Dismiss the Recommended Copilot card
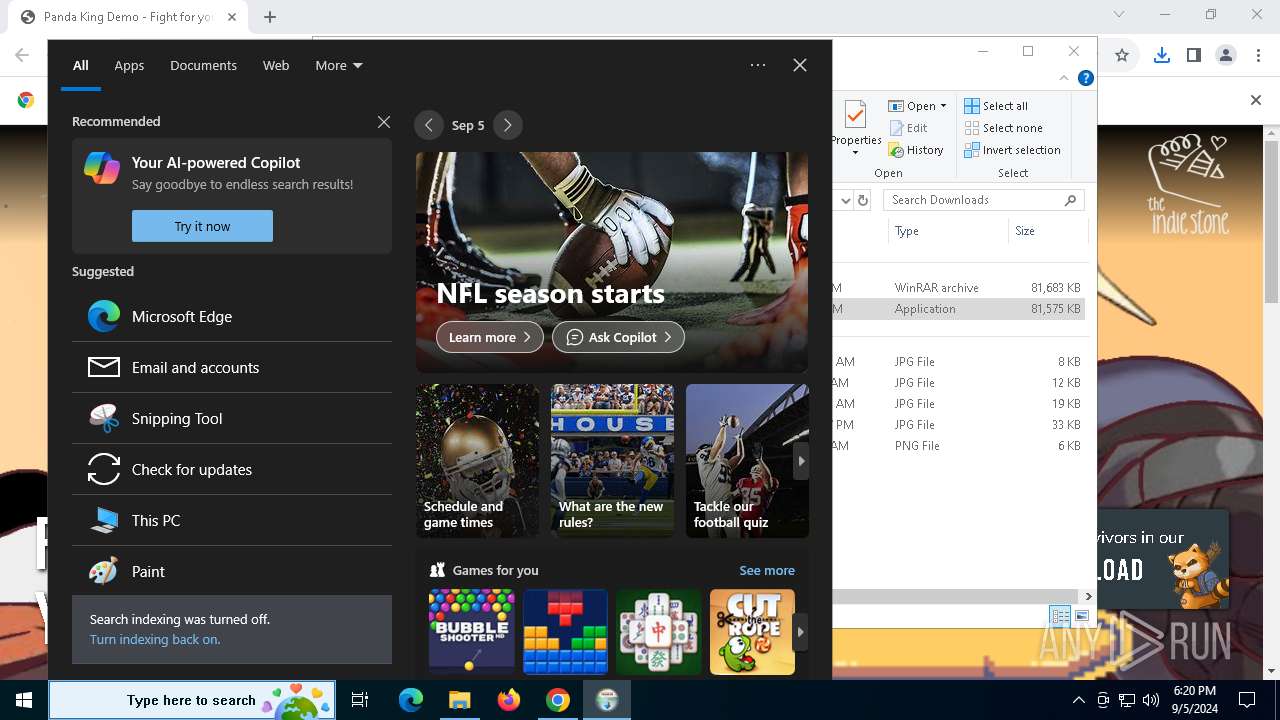The height and width of the screenshot is (720, 1280). (x=384, y=121)
